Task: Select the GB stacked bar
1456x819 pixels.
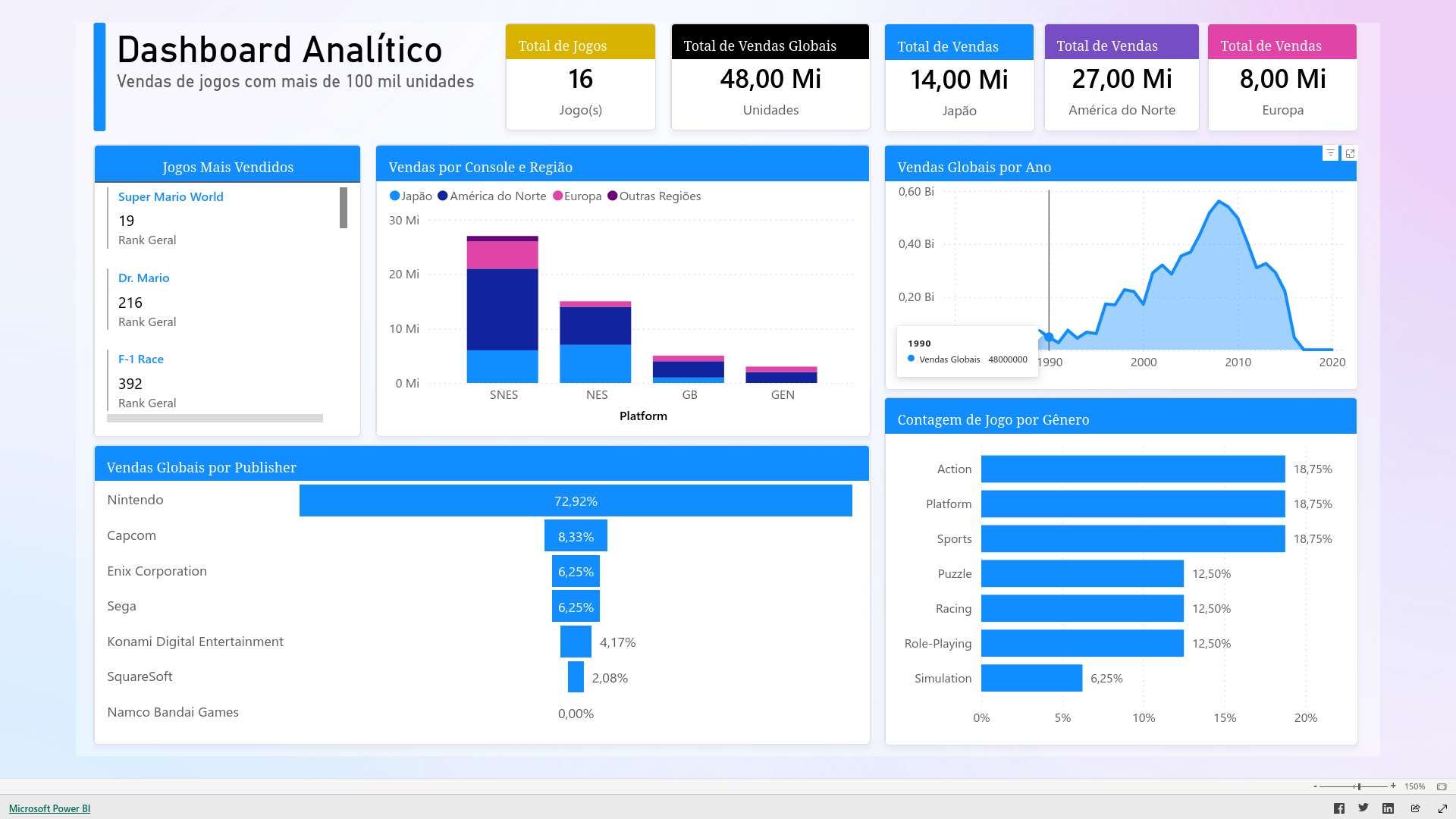Action: pos(689,369)
